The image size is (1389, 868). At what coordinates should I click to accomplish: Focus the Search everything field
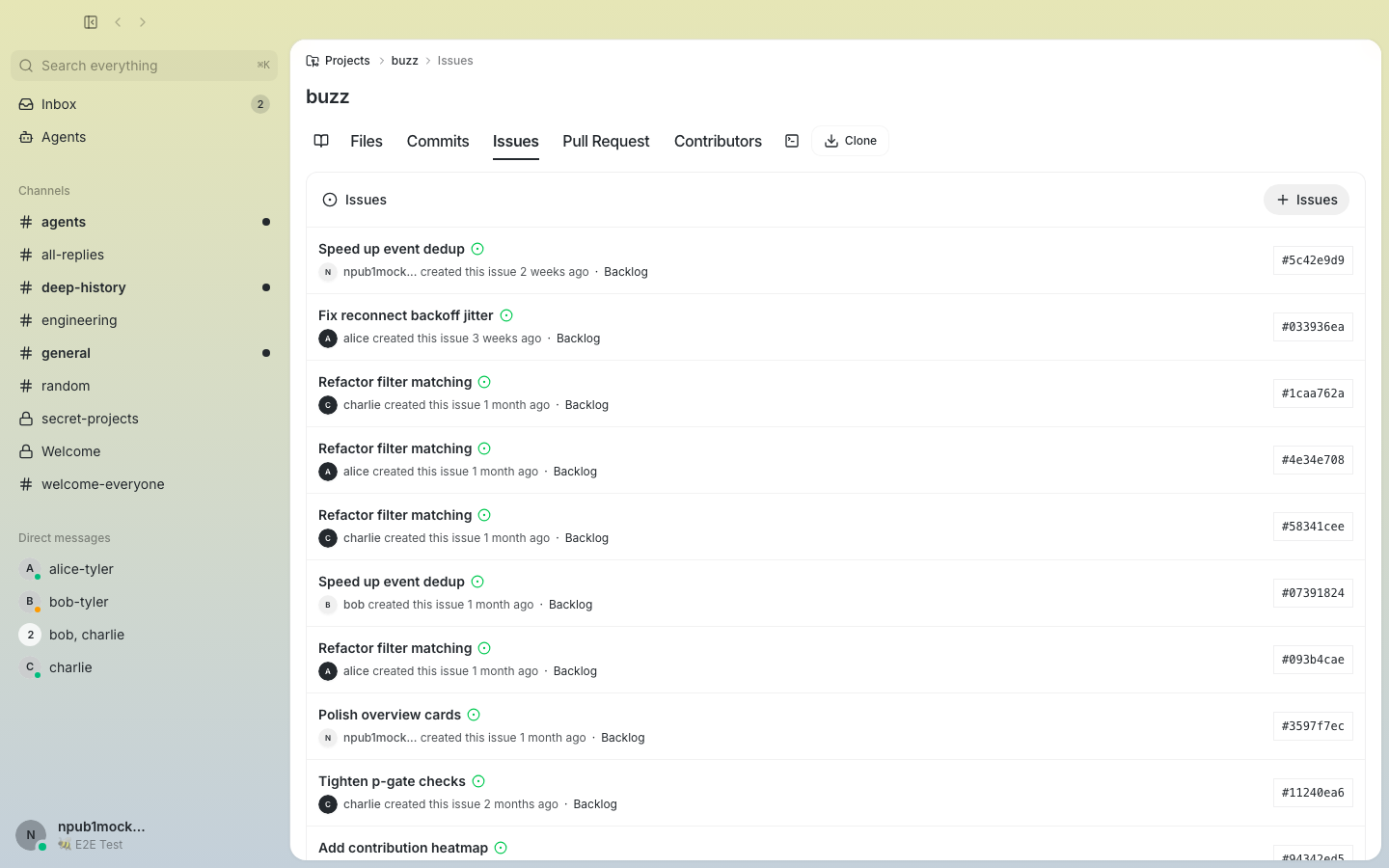(x=144, y=66)
